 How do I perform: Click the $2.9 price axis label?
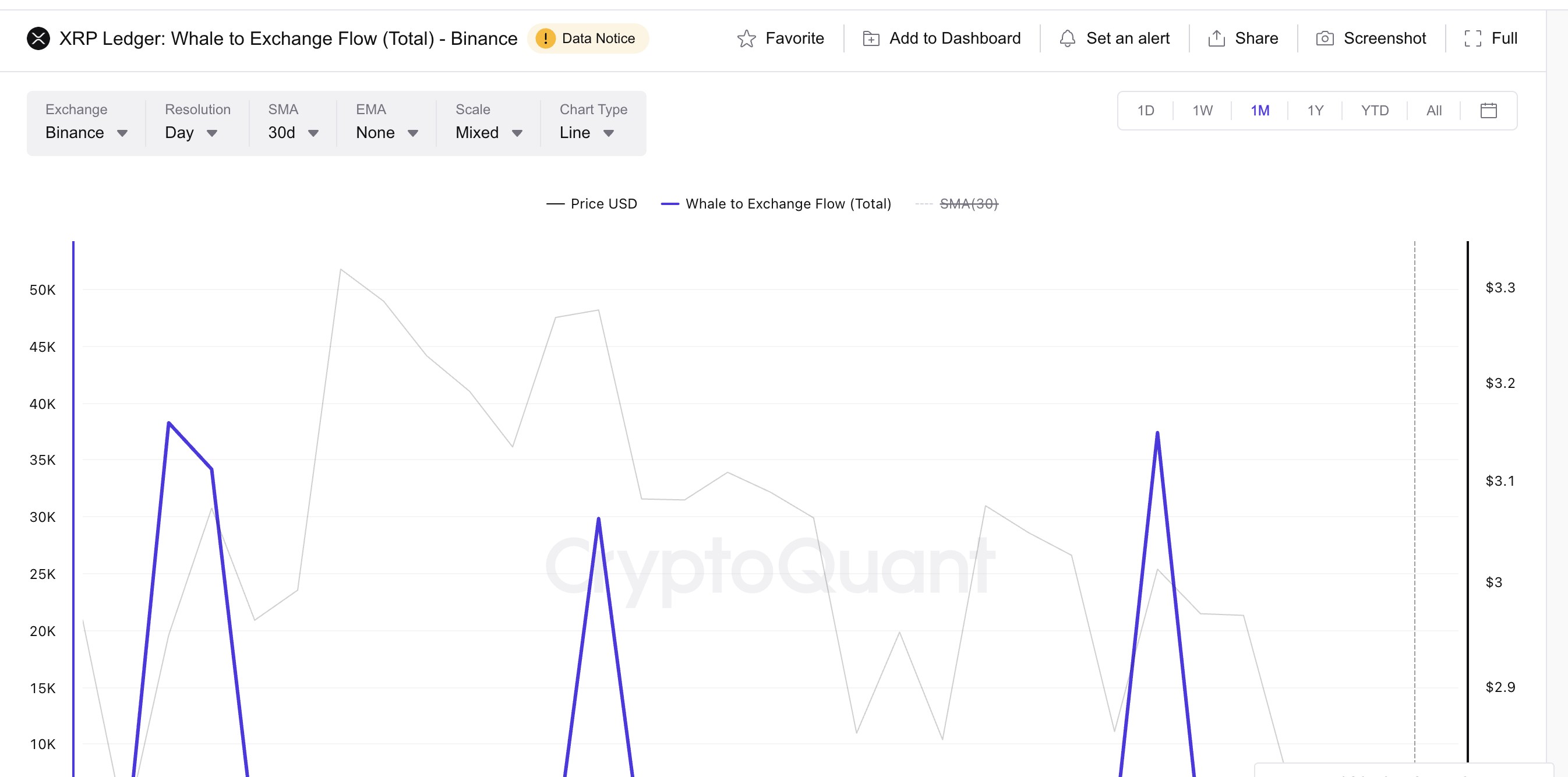pyautogui.click(x=1500, y=687)
